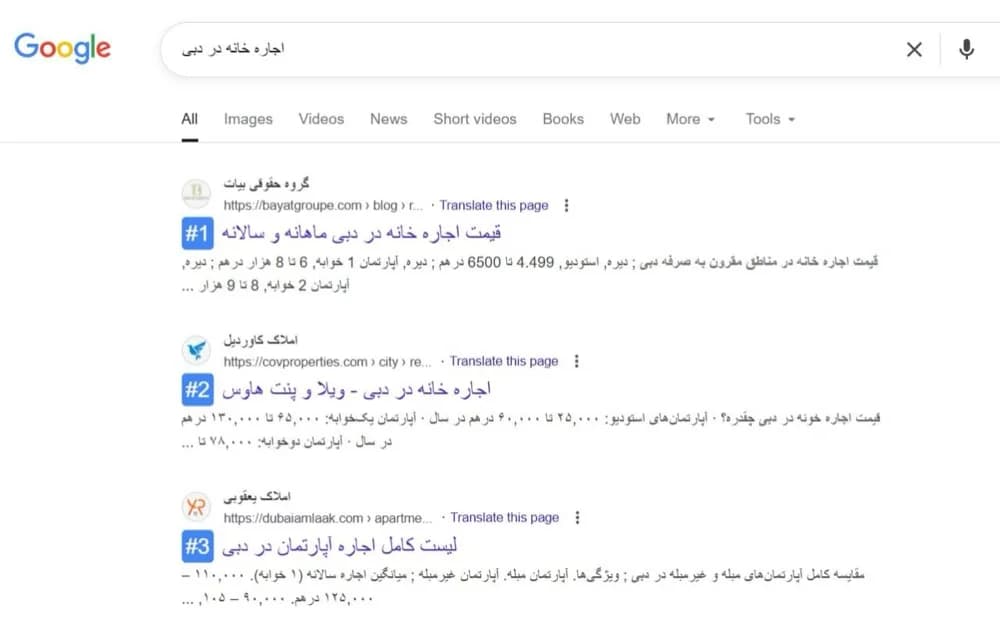This screenshot has width=1000, height=642.
Task: Expand the Tools dropdown
Action: (770, 119)
